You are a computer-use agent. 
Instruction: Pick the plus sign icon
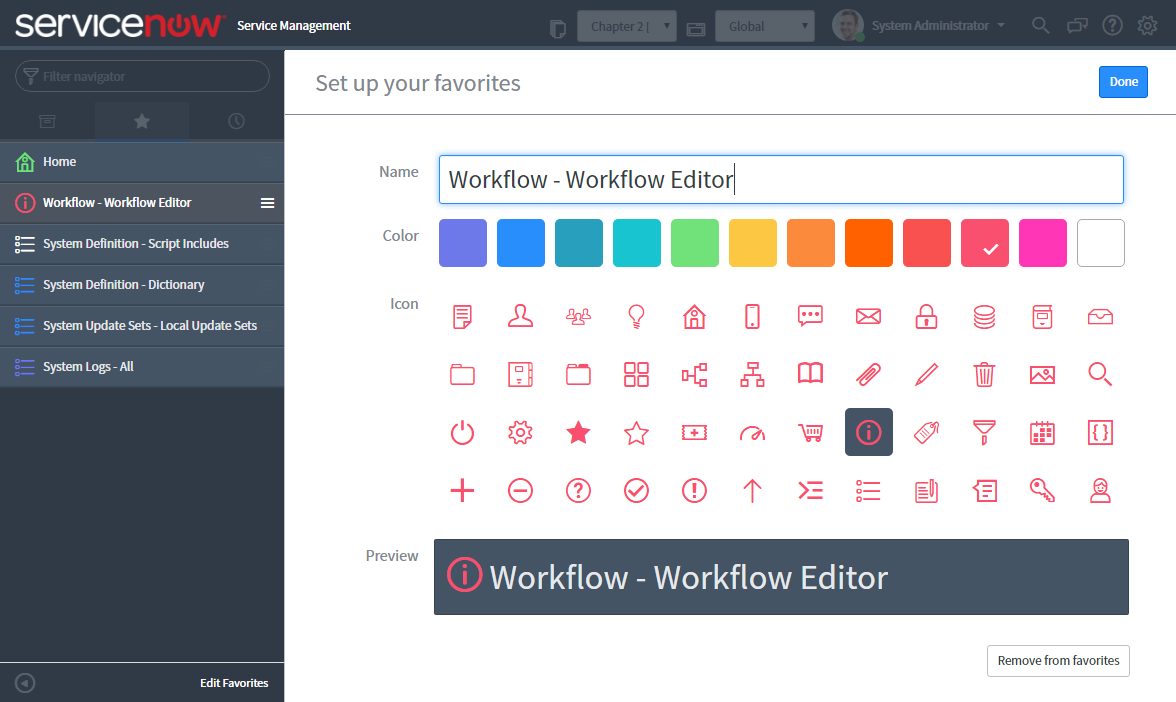point(462,490)
